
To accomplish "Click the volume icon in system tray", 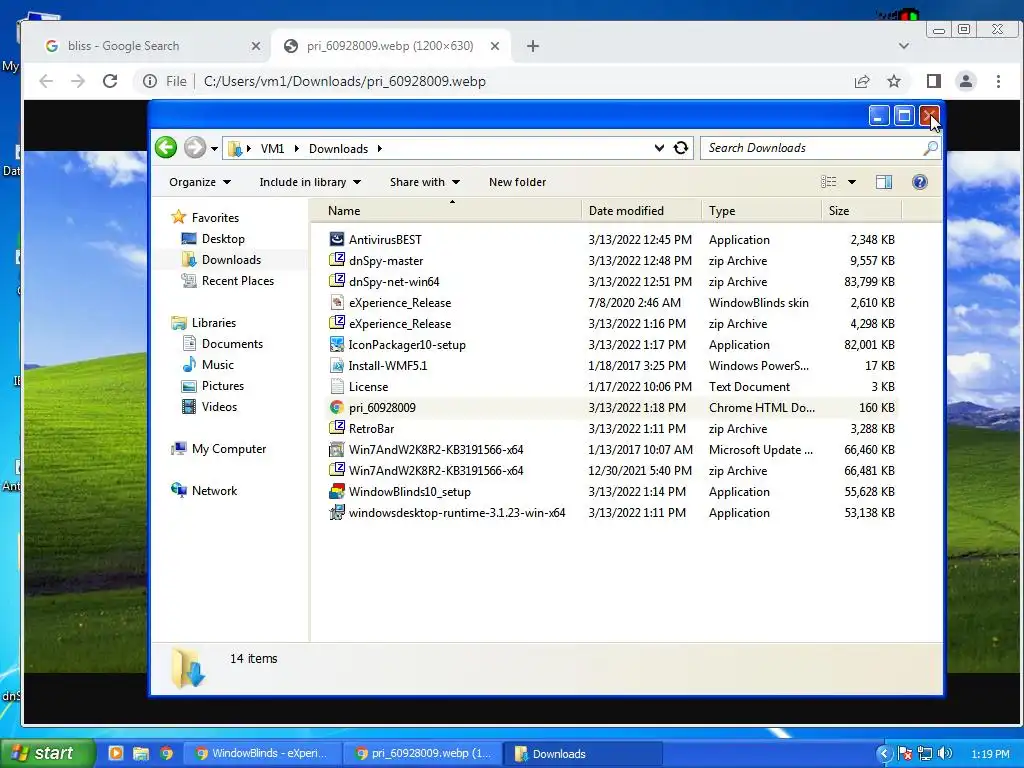I will pyautogui.click(x=944, y=753).
